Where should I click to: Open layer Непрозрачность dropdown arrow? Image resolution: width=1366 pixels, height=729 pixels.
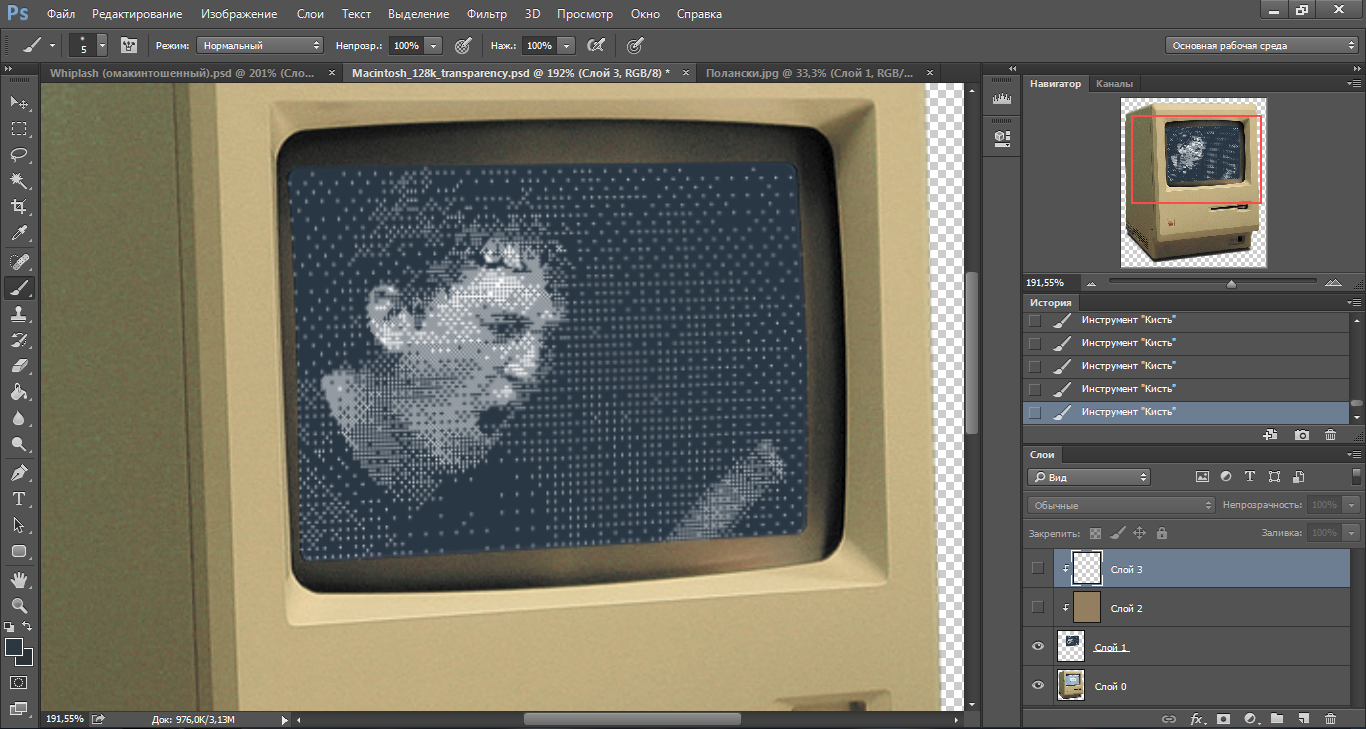tap(1350, 505)
